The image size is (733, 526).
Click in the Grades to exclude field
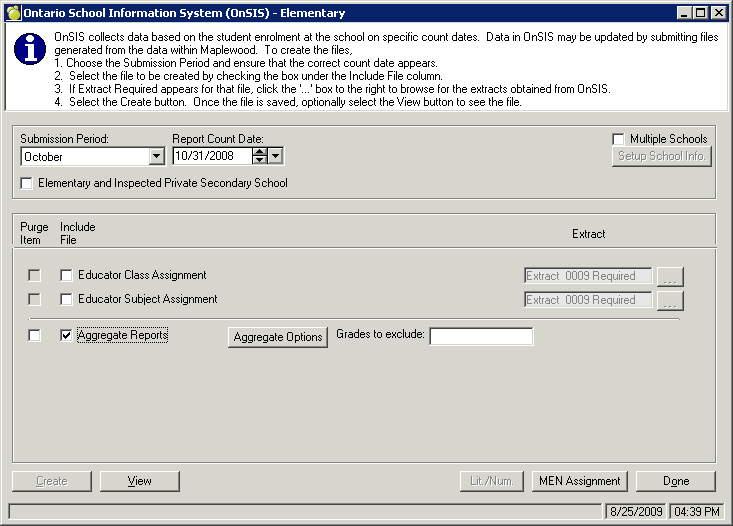pos(481,337)
